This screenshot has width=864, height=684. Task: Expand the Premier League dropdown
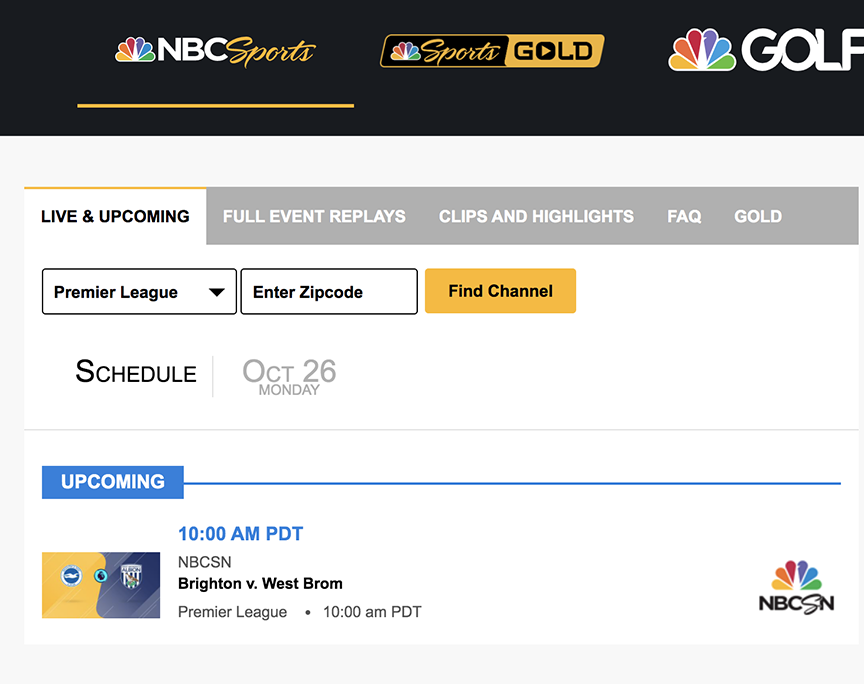(x=139, y=292)
